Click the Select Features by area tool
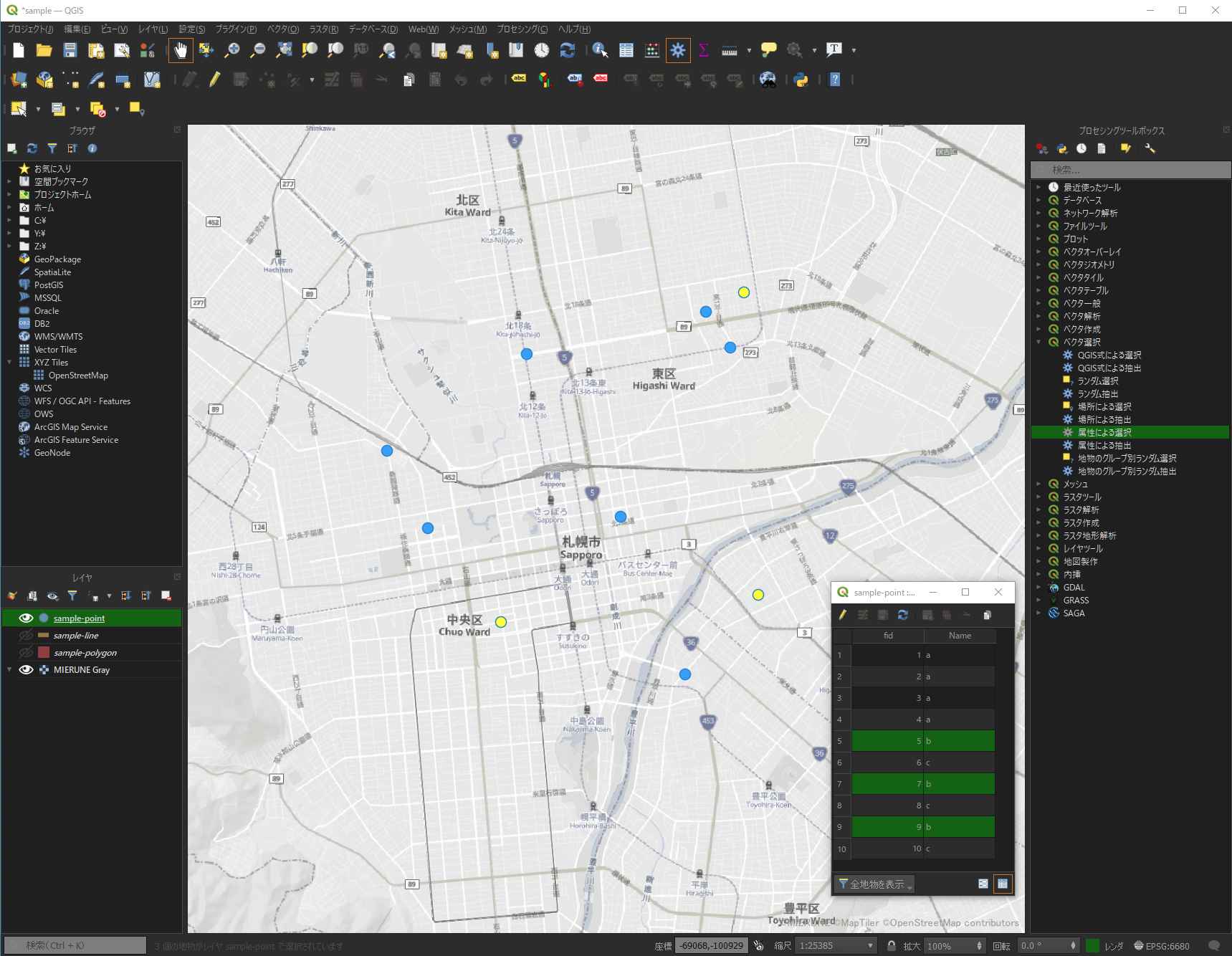This screenshot has height=956, width=1232. [x=19, y=109]
